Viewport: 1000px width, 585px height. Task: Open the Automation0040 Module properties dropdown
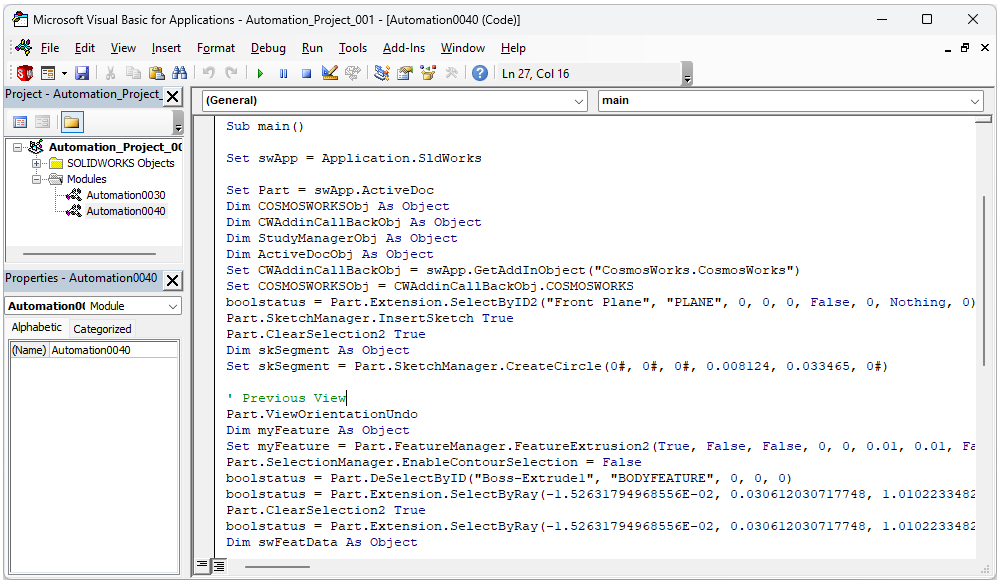172,306
